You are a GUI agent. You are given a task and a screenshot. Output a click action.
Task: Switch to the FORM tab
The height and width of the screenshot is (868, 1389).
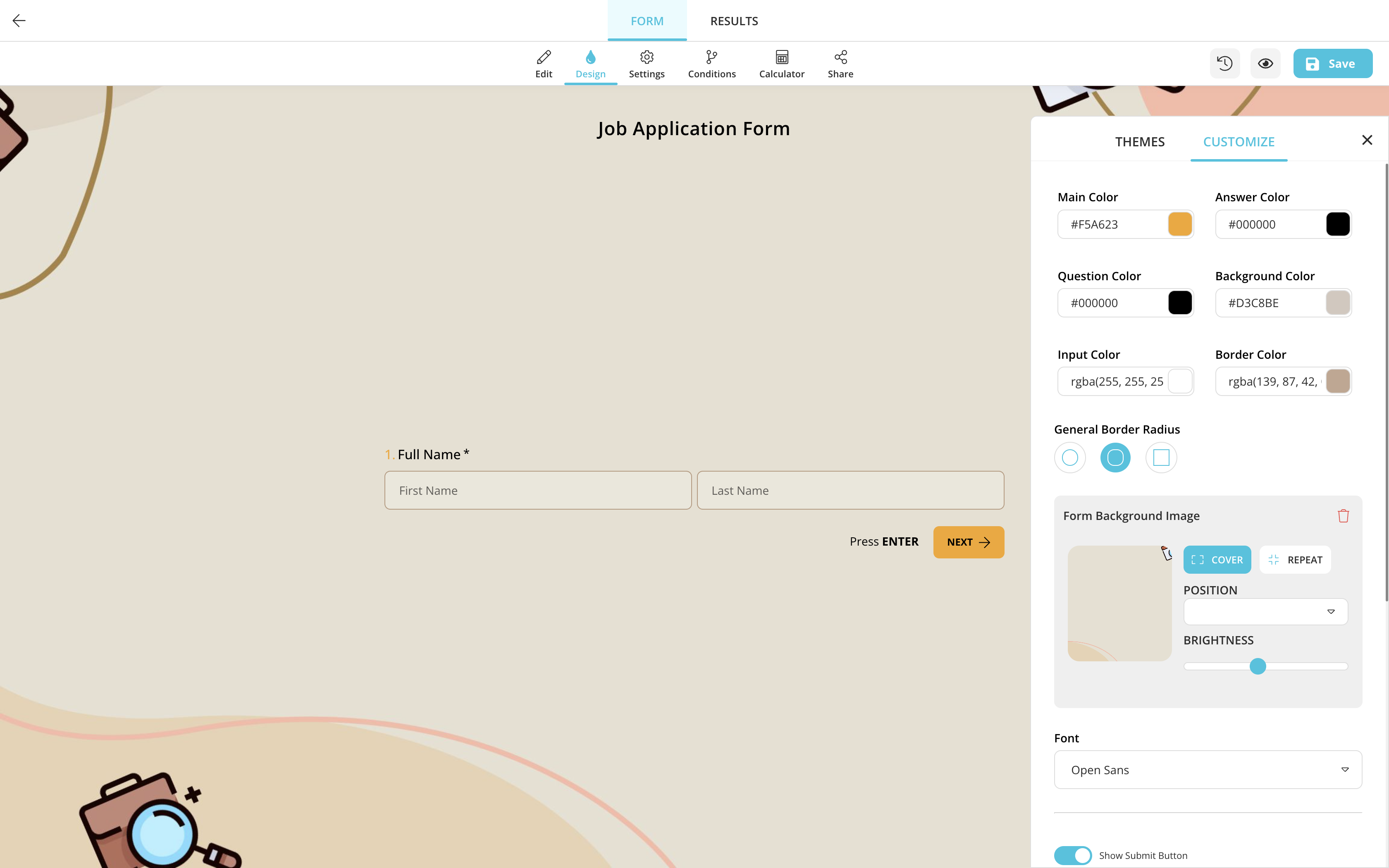(x=647, y=21)
